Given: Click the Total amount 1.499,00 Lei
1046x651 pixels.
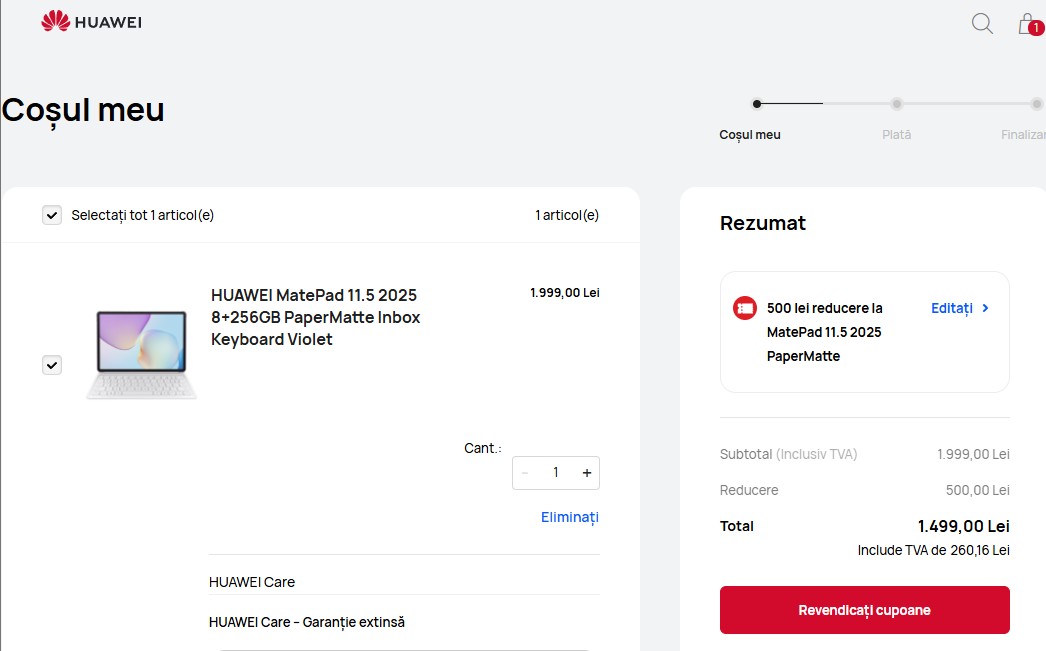Looking at the screenshot, I should 963,526.
